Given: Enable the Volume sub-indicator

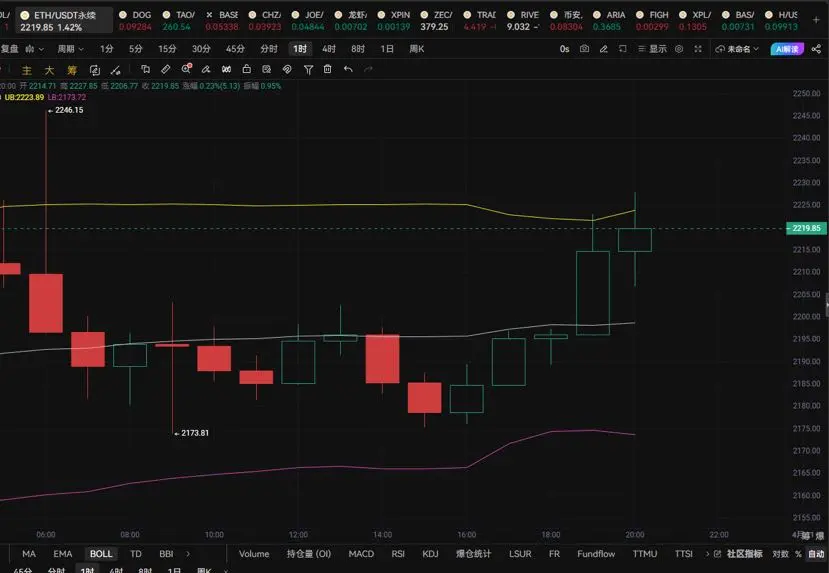Looking at the screenshot, I should tap(254, 553).
